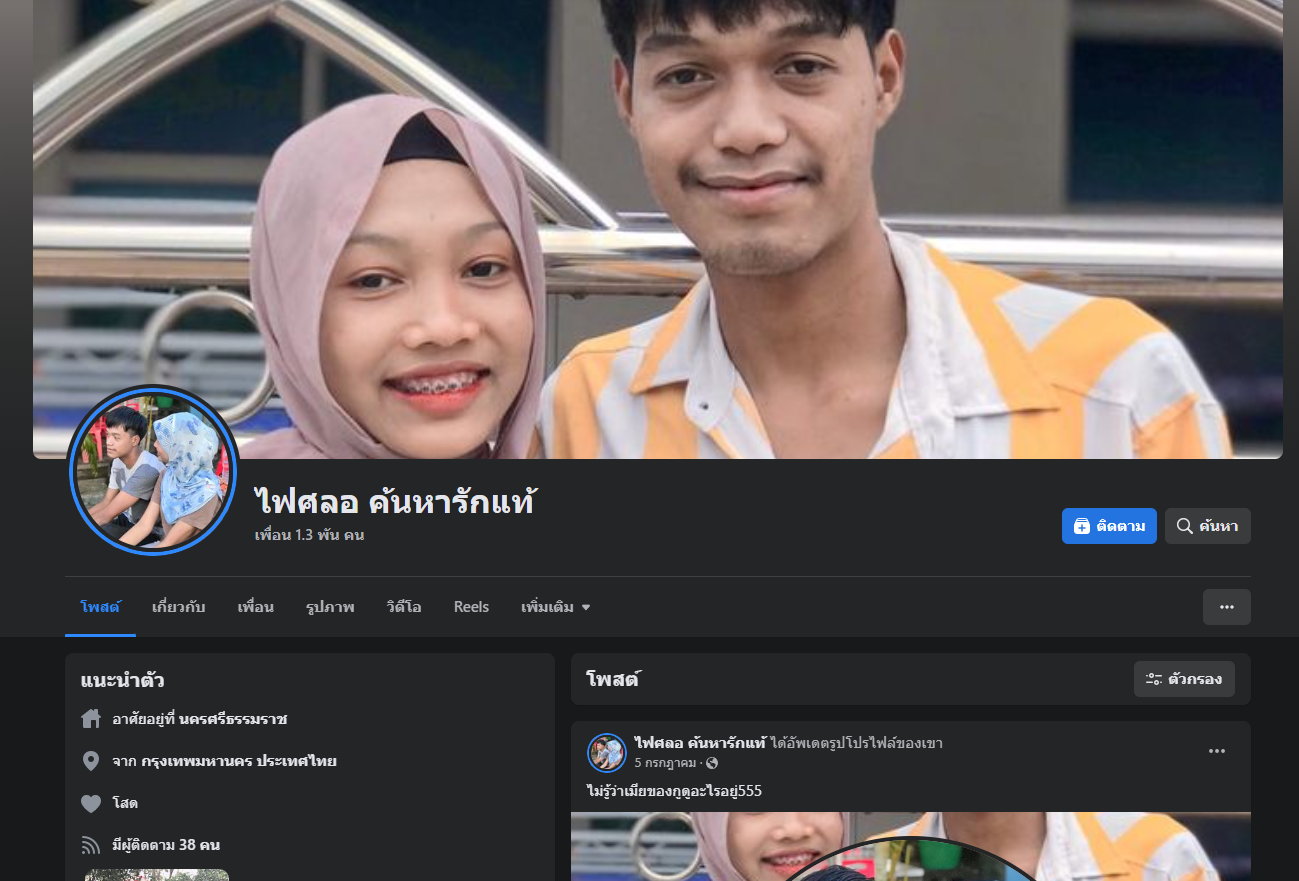This screenshot has height=881, width=1299.
Task: Open the three-dot profile options menu
Action: pos(1226,607)
